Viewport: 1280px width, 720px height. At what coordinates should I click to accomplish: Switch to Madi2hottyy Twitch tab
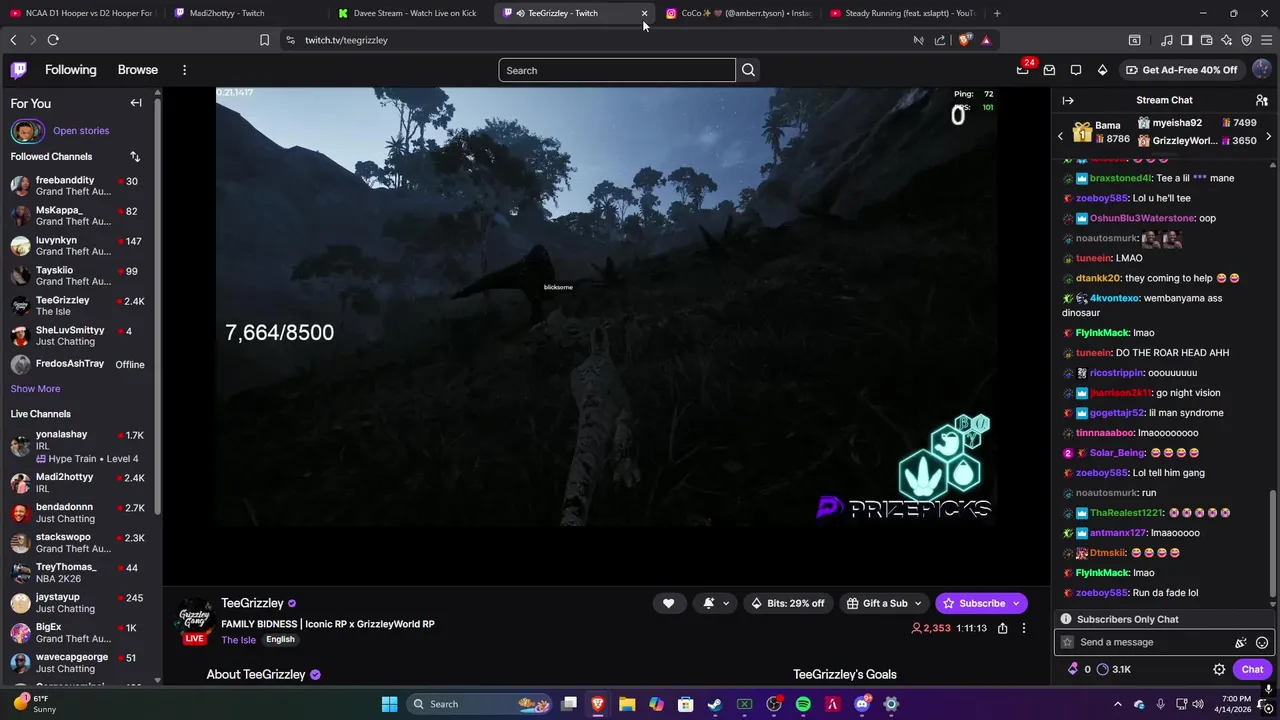(x=246, y=13)
